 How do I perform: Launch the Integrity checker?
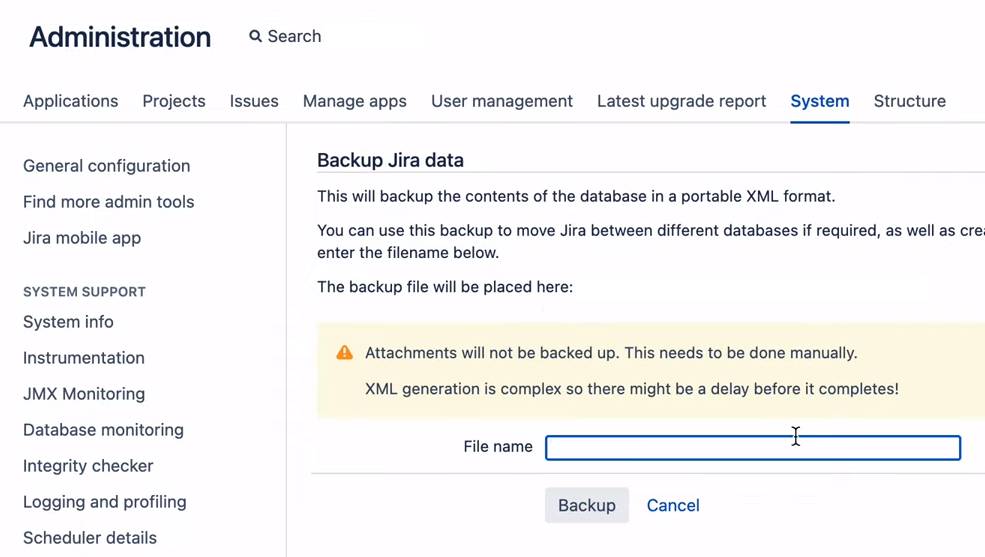89,466
